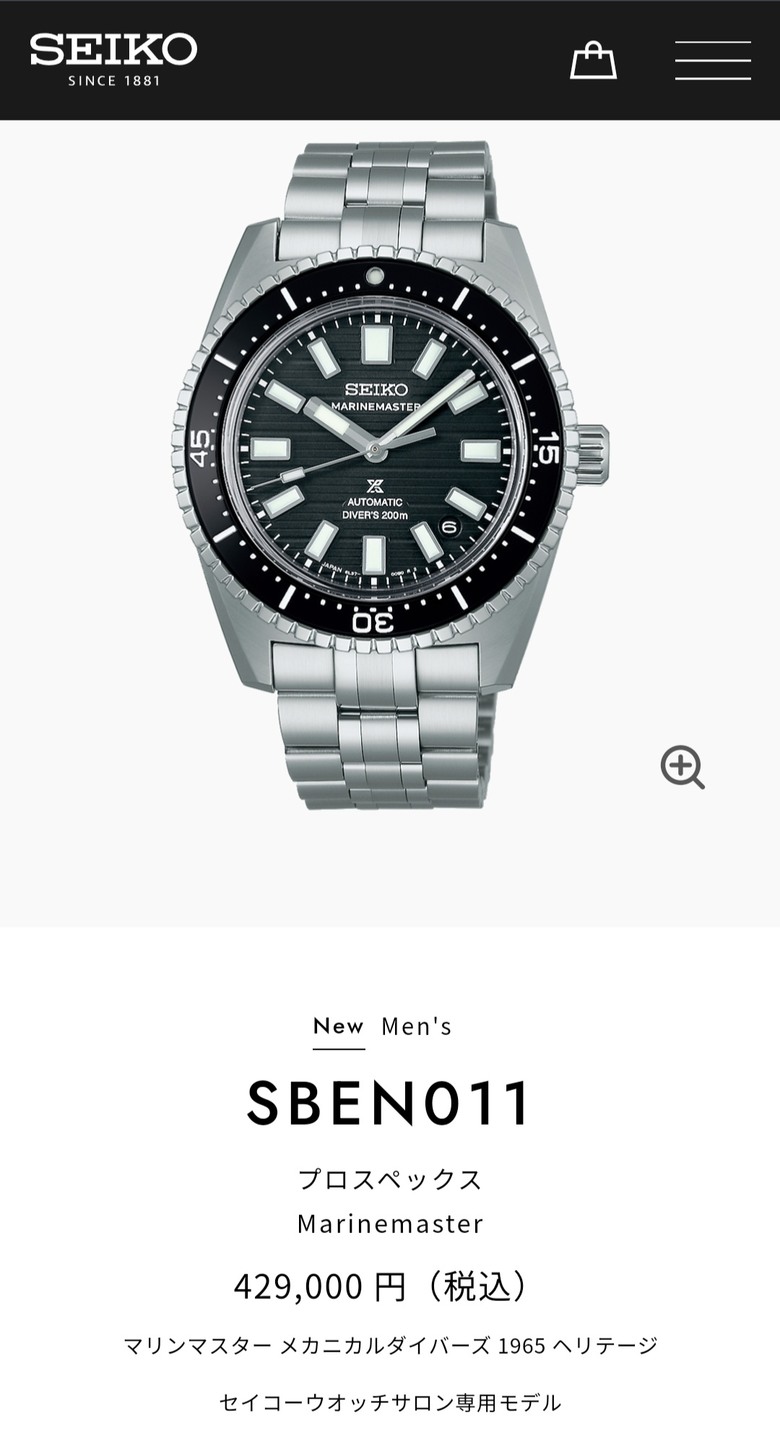The height and width of the screenshot is (1431, 780).
Task: Click the magnifier zoom-in icon
Action: point(682,768)
